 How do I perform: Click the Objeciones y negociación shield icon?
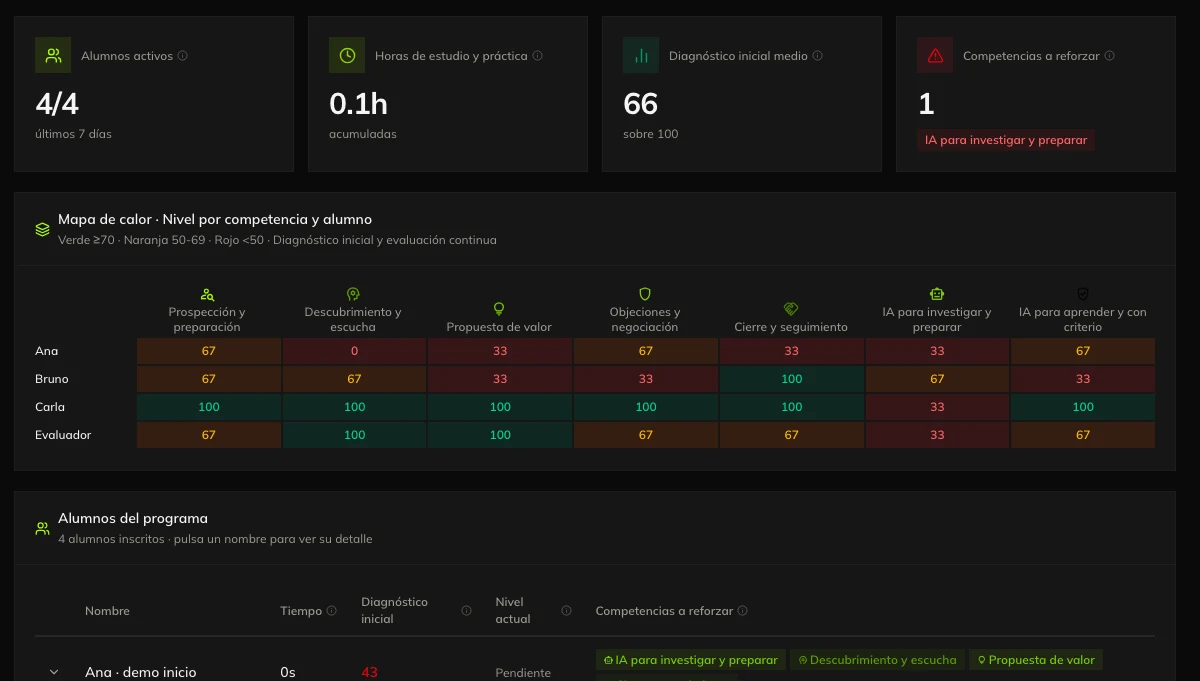(645, 294)
